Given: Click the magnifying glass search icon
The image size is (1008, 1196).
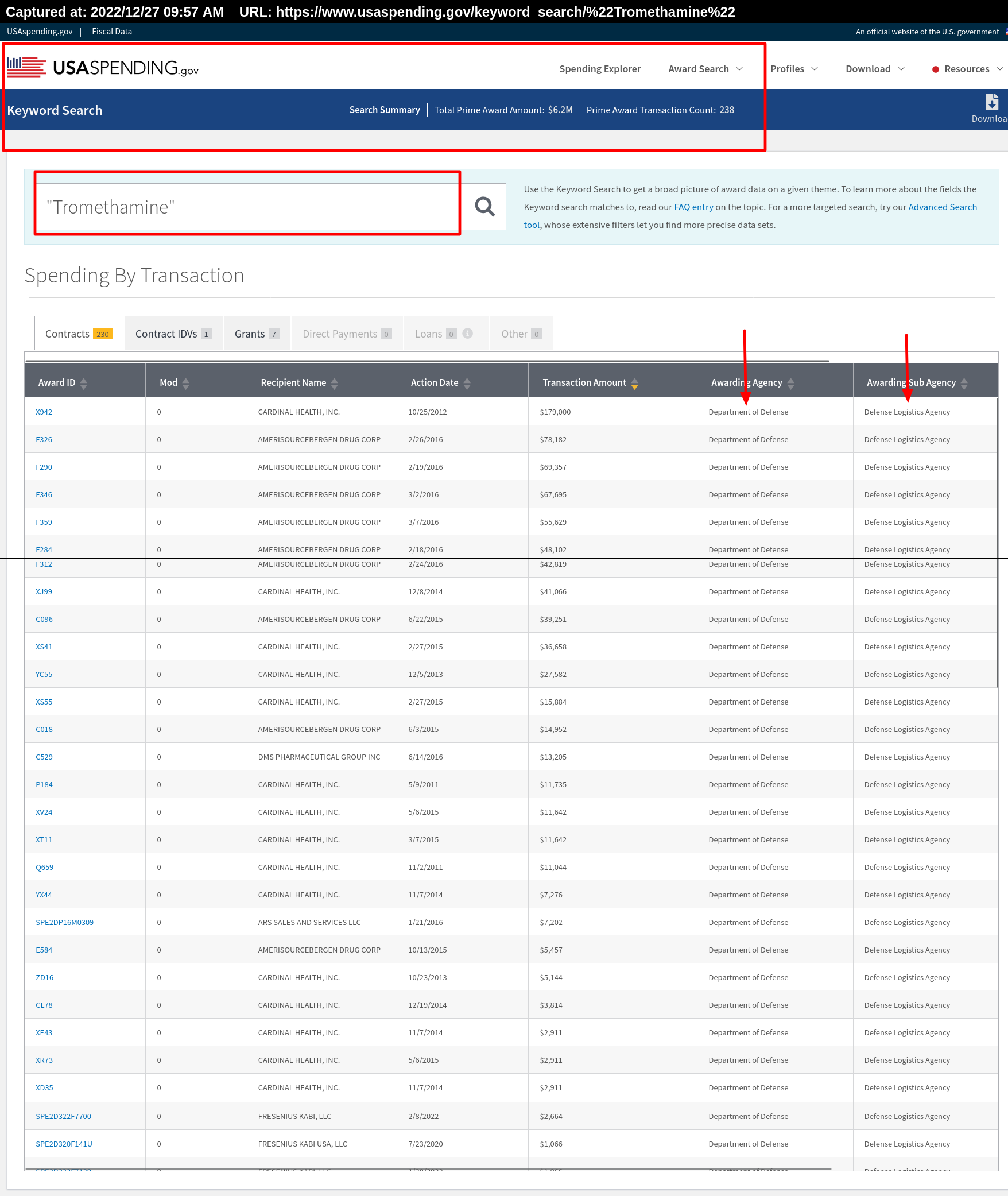Looking at the screenshot, I should [484, 207].
